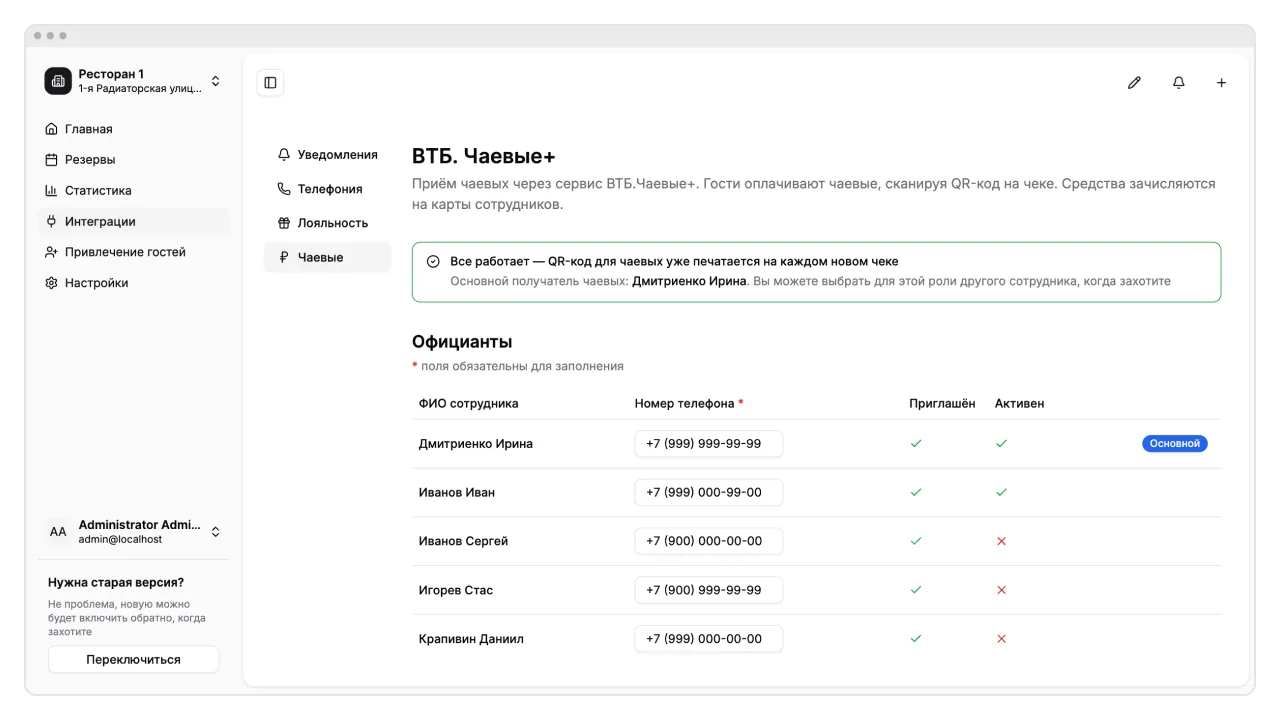The width and height of the screenshot is (1280, 720).
Task: Click Приглашён checkmark for Крапивин Даниил
Action: click(x=916, y=639)
